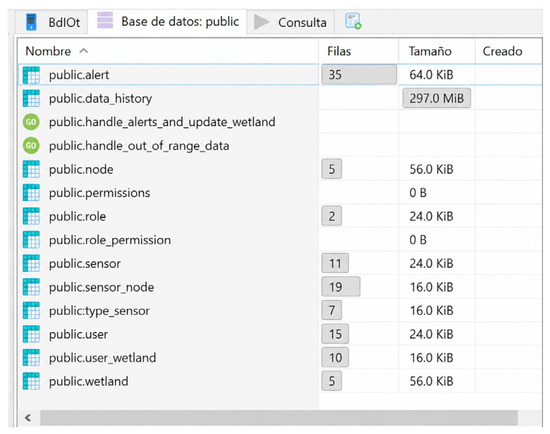This screenshot has width=550, height=434.
Task: Click the table icon beside public.wetland
Action: click(31, 381)
